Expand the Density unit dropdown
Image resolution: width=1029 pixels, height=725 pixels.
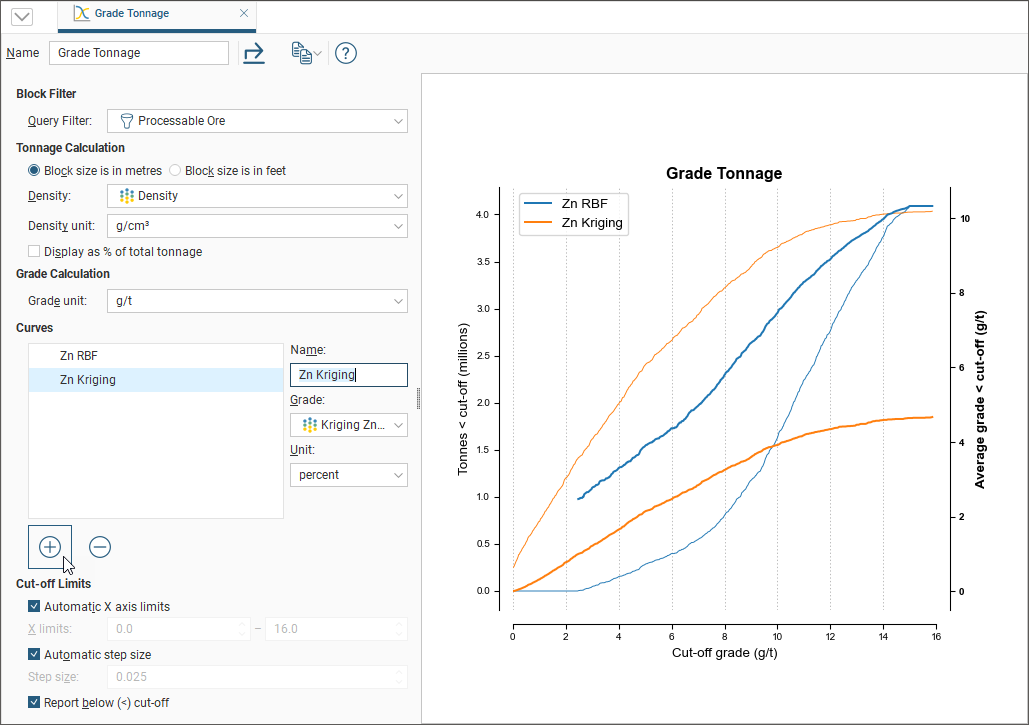pyautogui.click(x=258, y=226)
